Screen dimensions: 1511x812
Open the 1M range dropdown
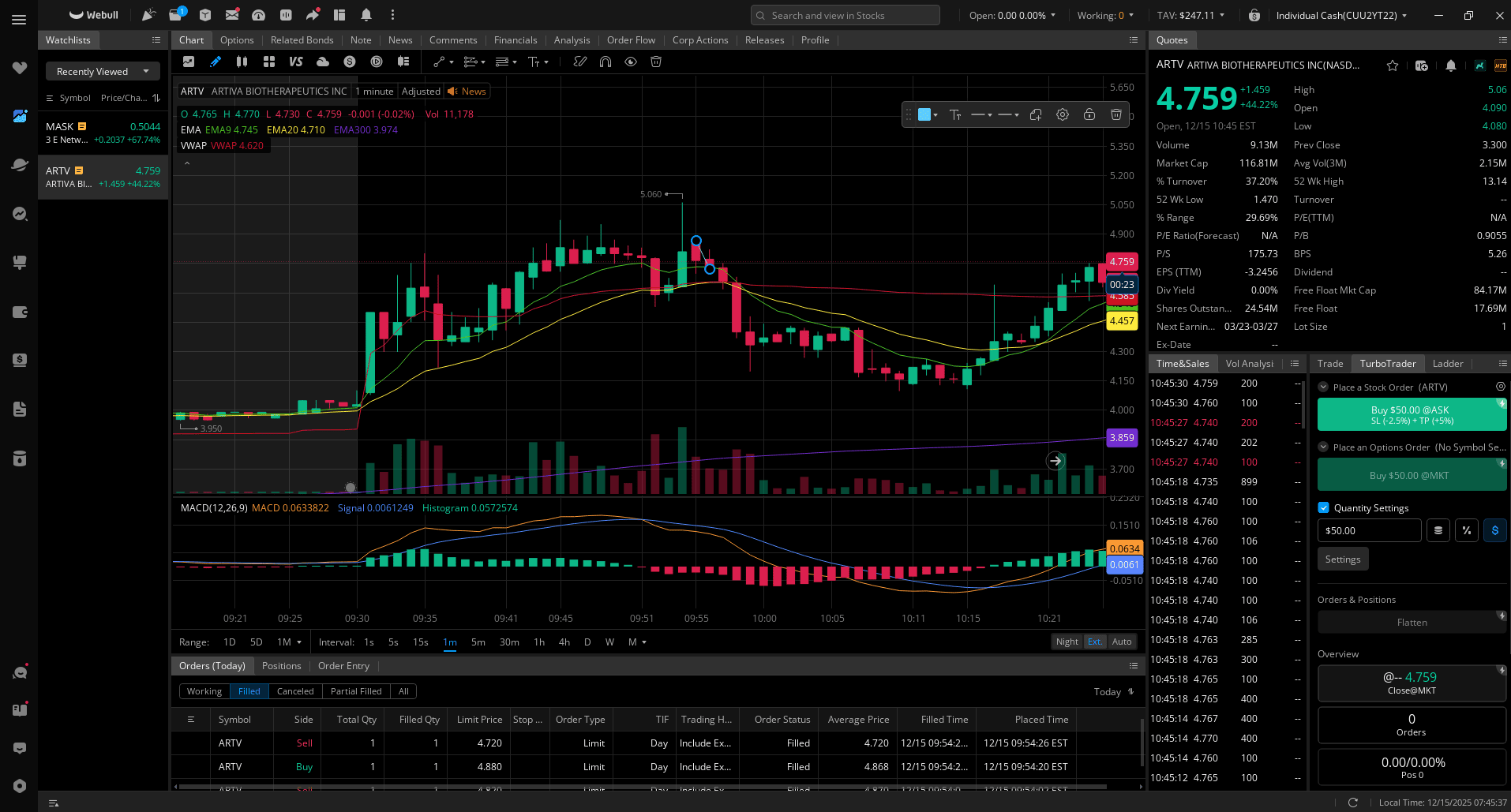(x=289, y=642)
